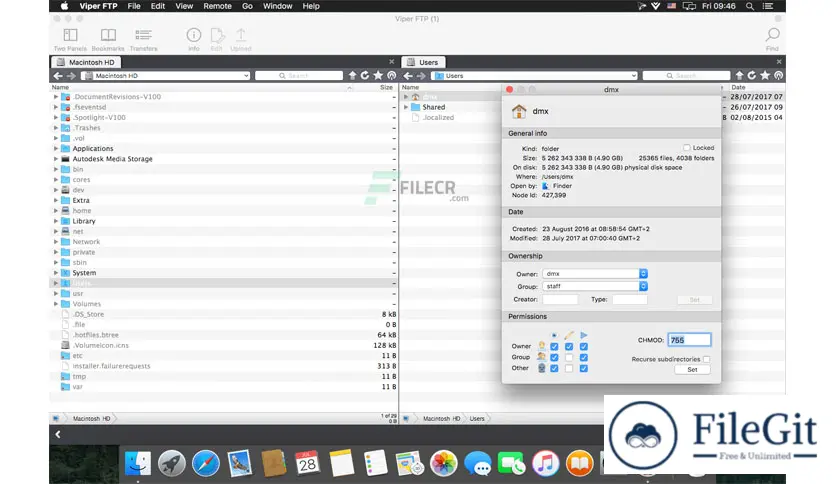Enable Recurse subdirectories checkbox
Viewport: 836px width, 484px height.
tap(706, 359)
